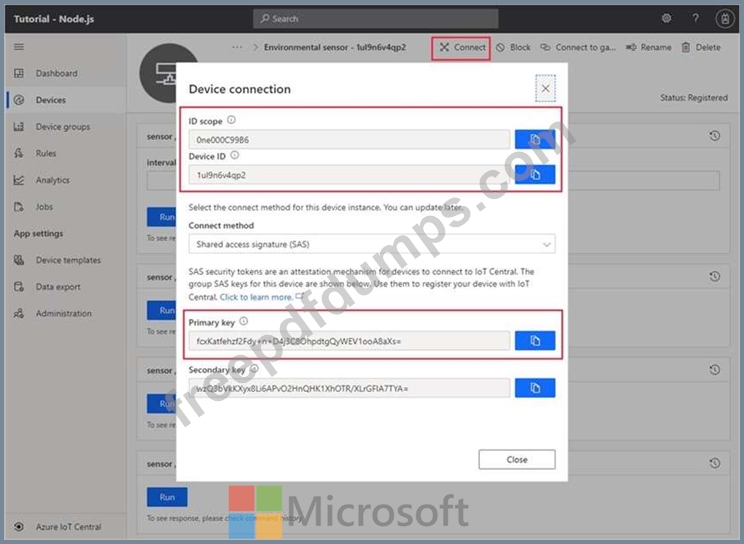744x544 pixels.
Task: Close the Device connection dialog with X
Action: coord(545,88)
